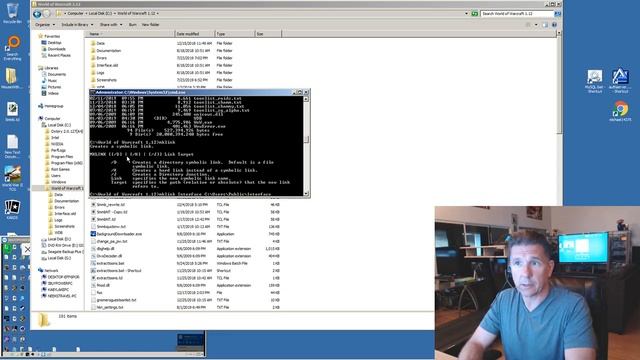Select the dbghelp.dll file
The height and width of the screenshot is (360, 640).
pos(105,249)
